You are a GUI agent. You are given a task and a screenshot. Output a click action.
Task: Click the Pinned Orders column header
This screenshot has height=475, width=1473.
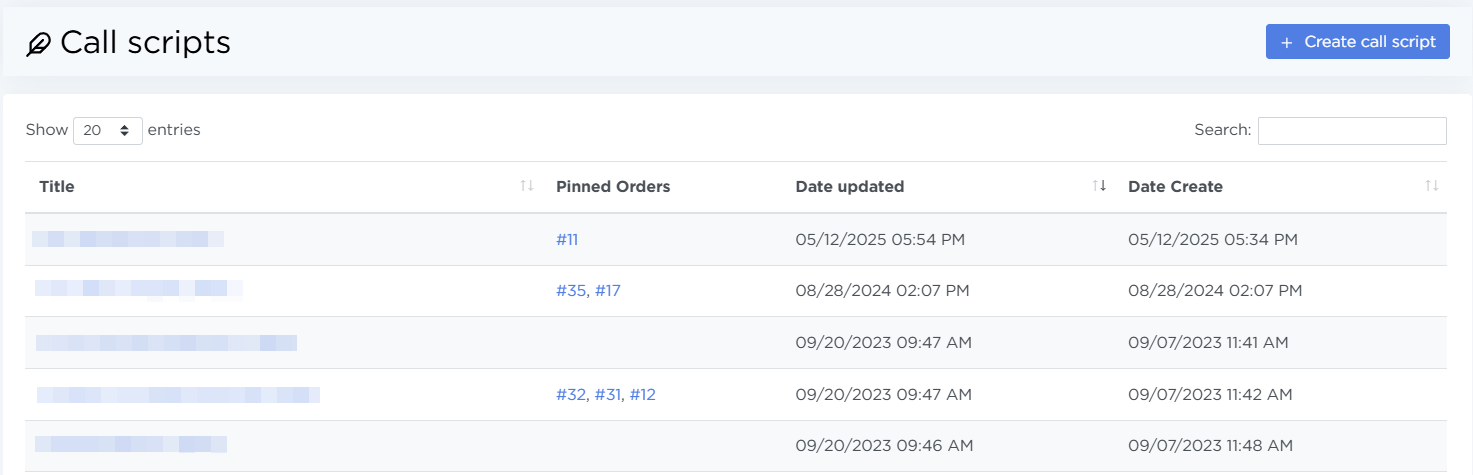[x=613, y=187]
